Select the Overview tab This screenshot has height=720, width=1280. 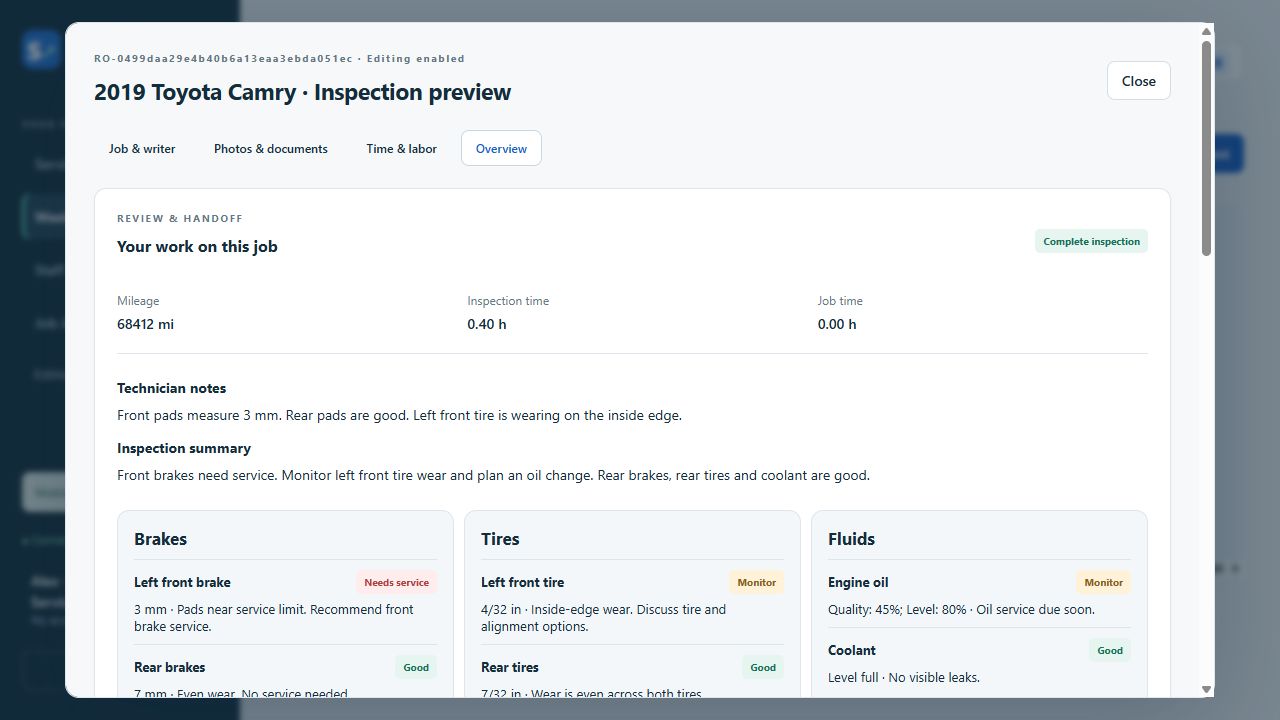501,148
